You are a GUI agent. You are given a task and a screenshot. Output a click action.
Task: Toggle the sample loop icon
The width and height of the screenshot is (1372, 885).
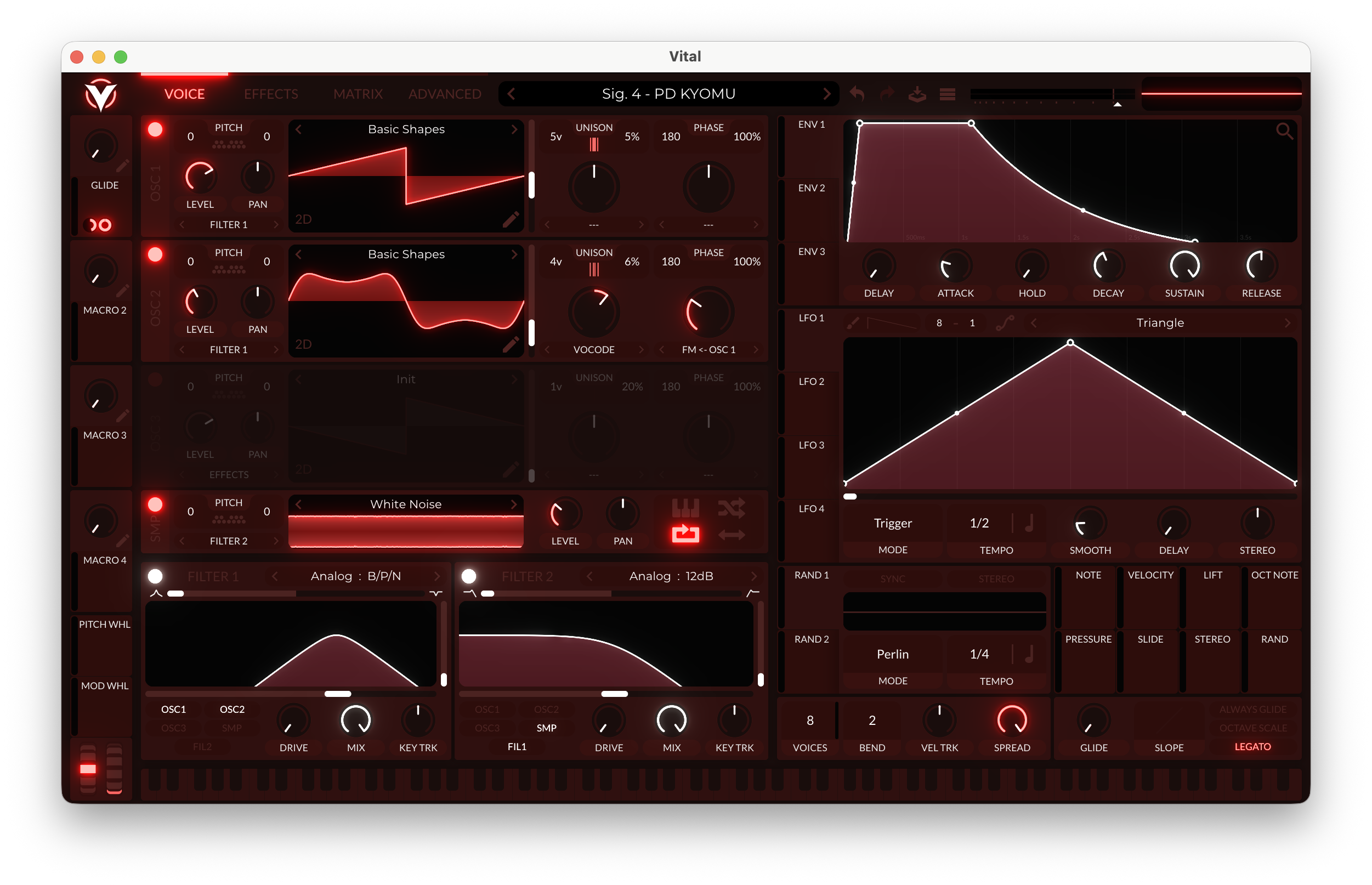coord(685,535)
